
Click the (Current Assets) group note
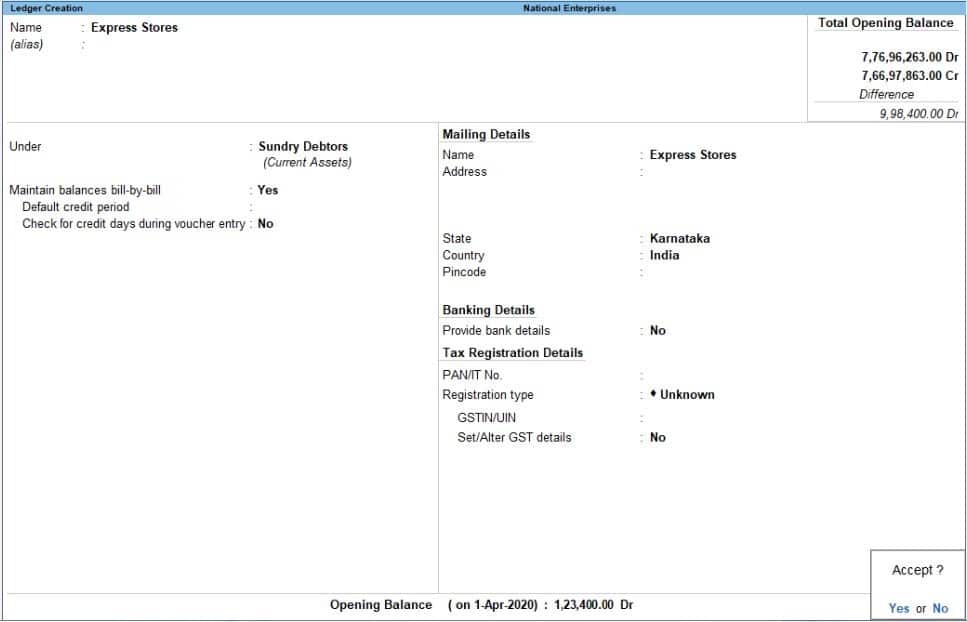307,163
